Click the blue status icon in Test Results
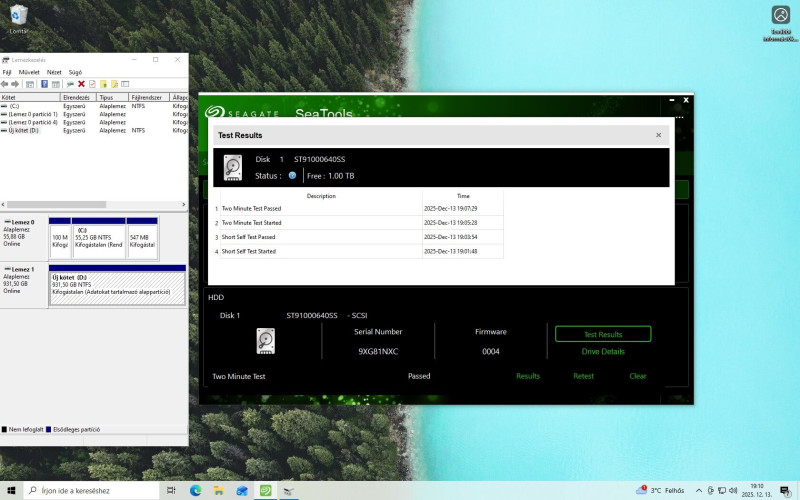This screenshot has width=800, height=500. [292, 176]
